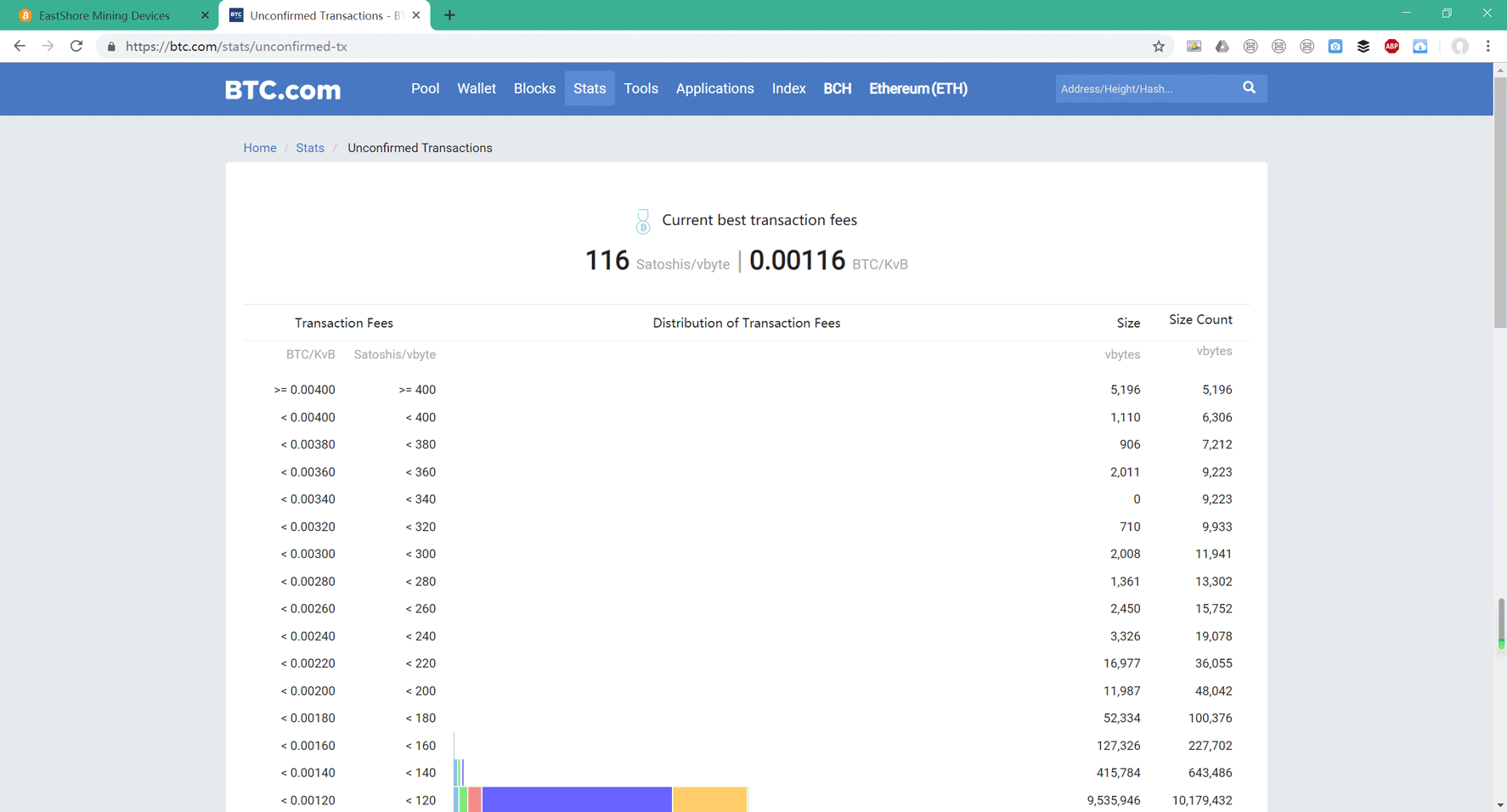This screenshot has height=812, width=1507.
Task: Focus the Address/Height/Hash search field
Action: pyautogui.click(x=1147, y=88)
